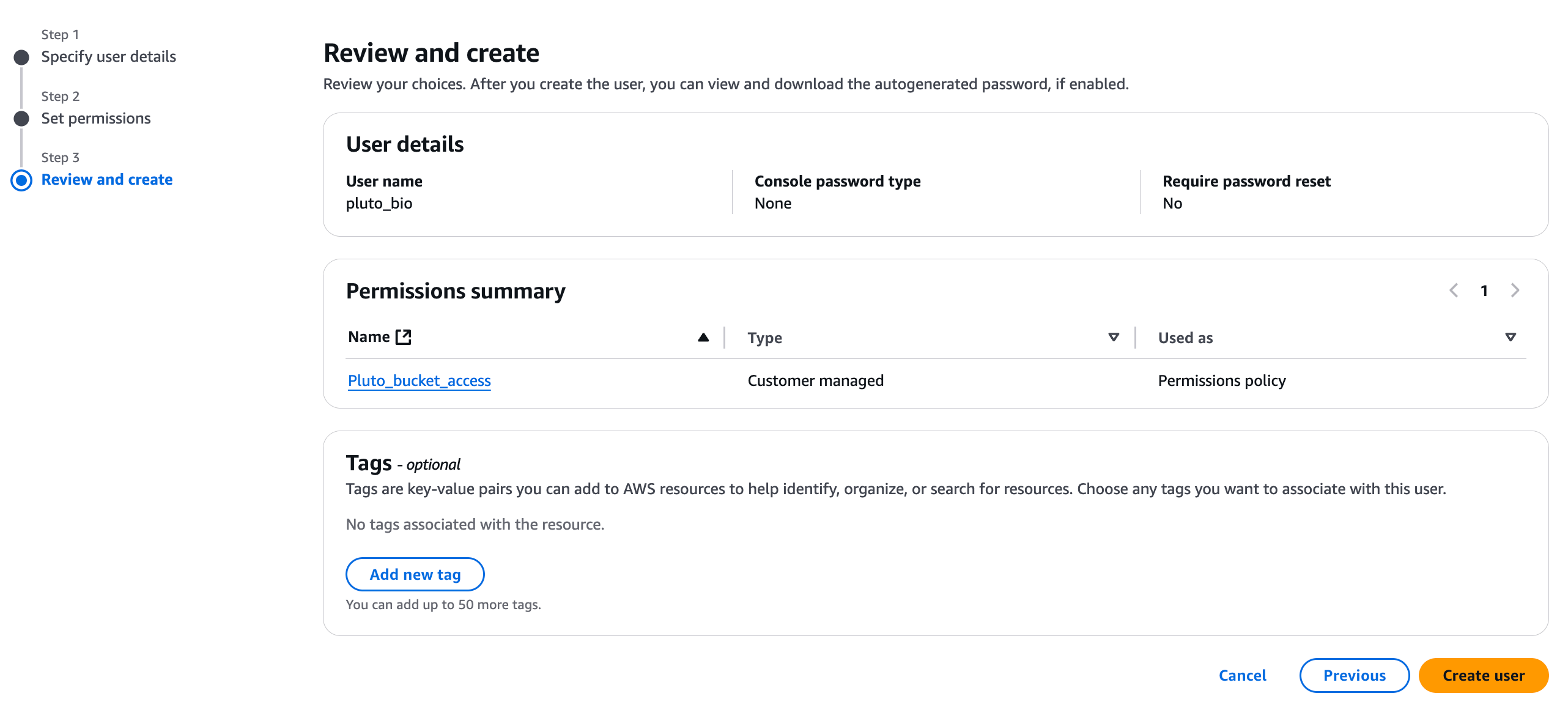Select the Review and create step label
The height and width of the screenshot is (718, 1568).
pos(107,179)
